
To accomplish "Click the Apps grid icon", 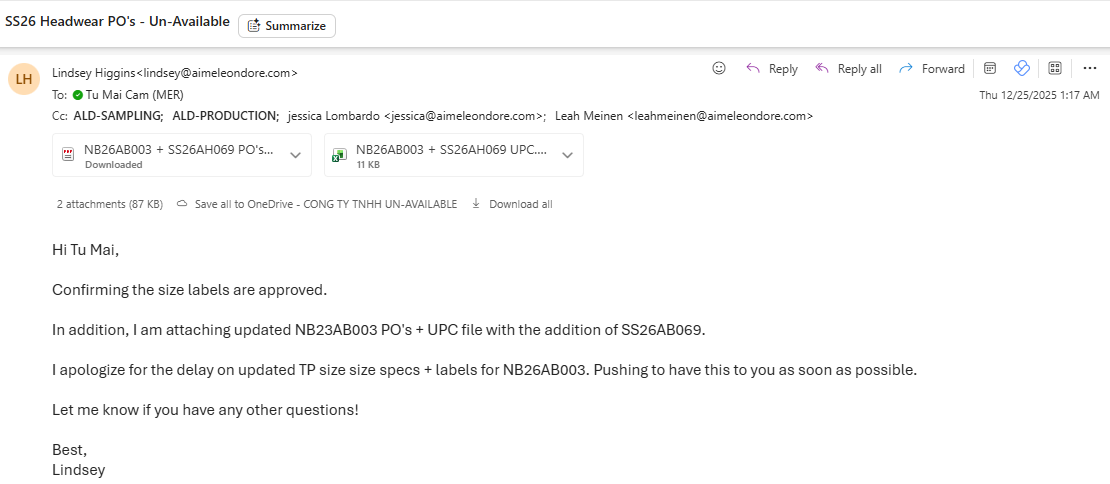I will tap(1054, 68).
